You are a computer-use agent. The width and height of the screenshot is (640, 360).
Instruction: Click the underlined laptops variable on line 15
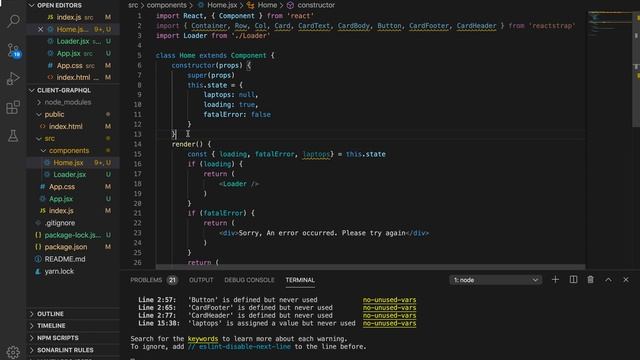click(316, 154)
